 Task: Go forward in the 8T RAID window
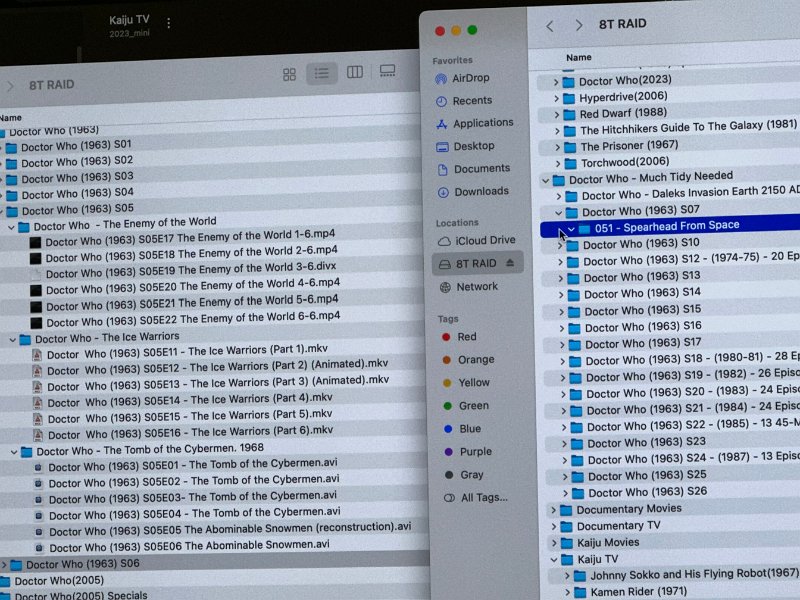[579, 25]
